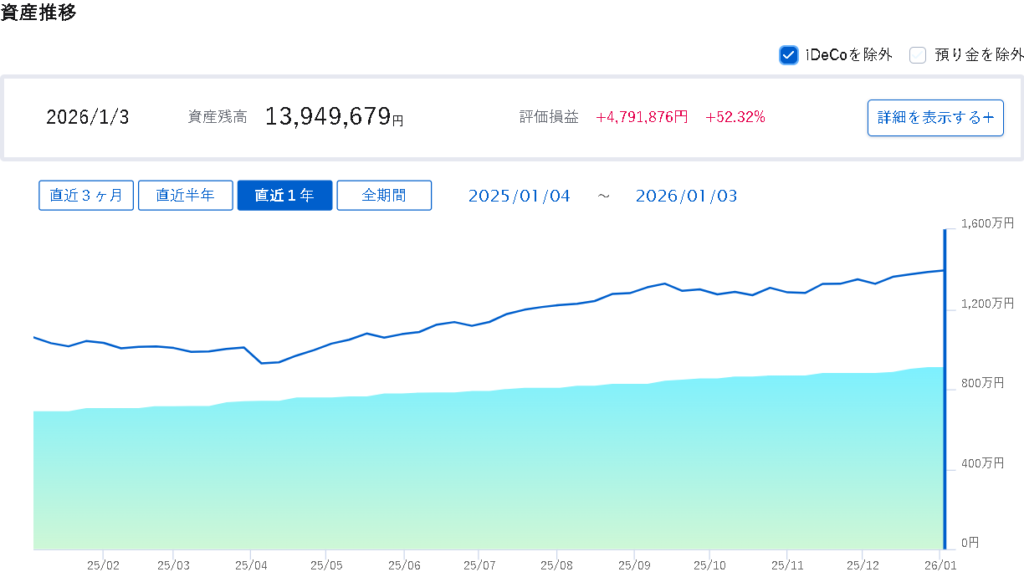
Task: Click the 25/02 x-axis label
Action: point(103,564)
